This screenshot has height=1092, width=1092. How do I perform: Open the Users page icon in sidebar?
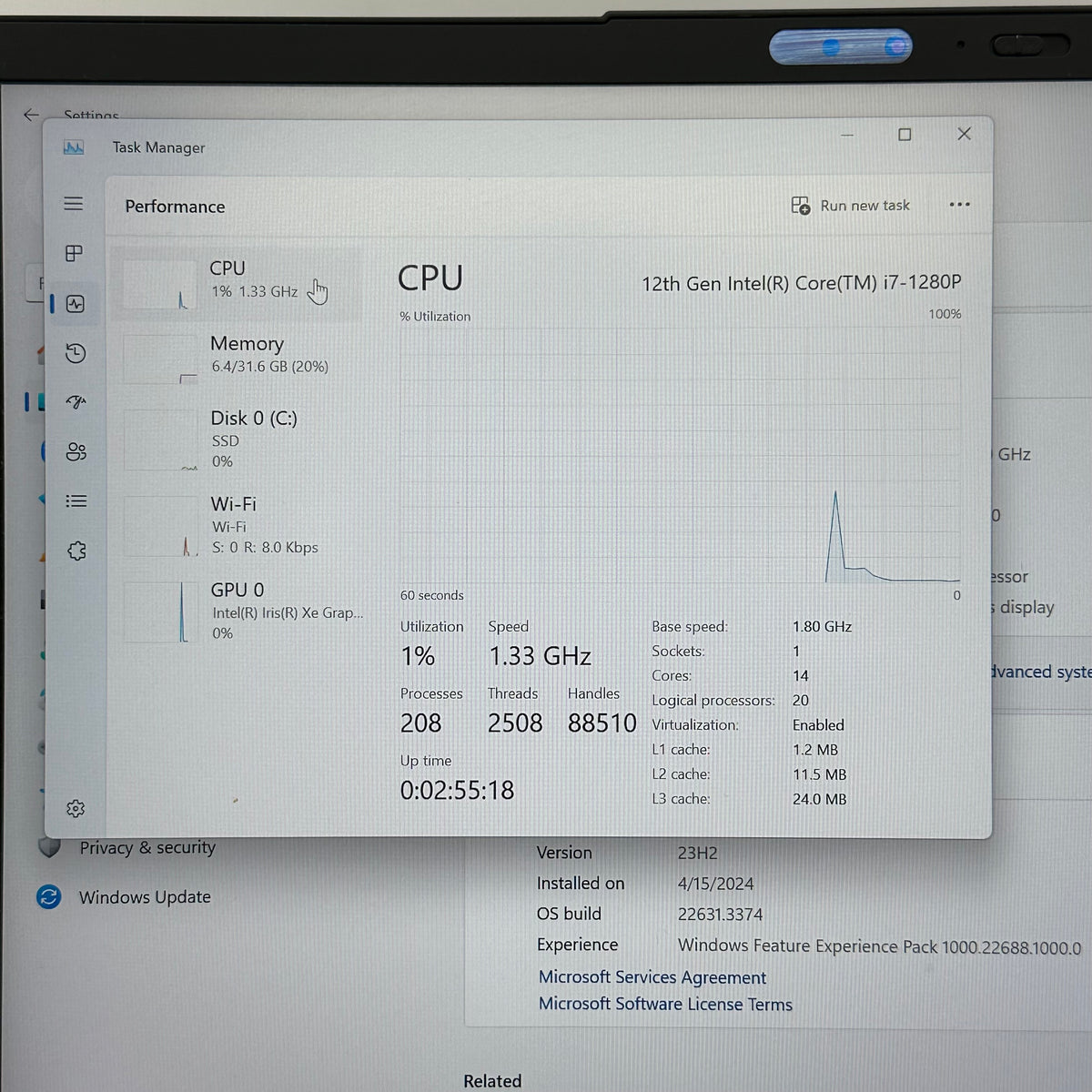[76, 451]
